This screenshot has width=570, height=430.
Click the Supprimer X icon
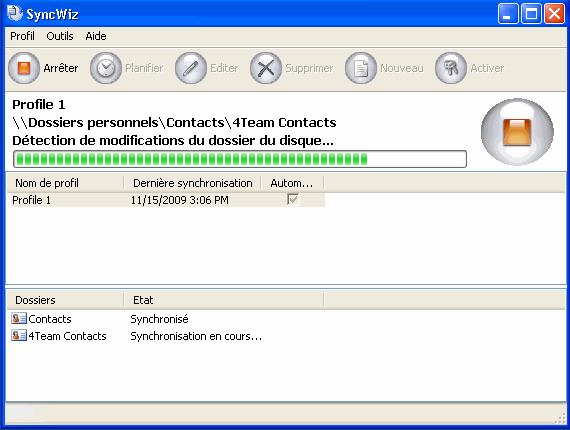(266, 68)
